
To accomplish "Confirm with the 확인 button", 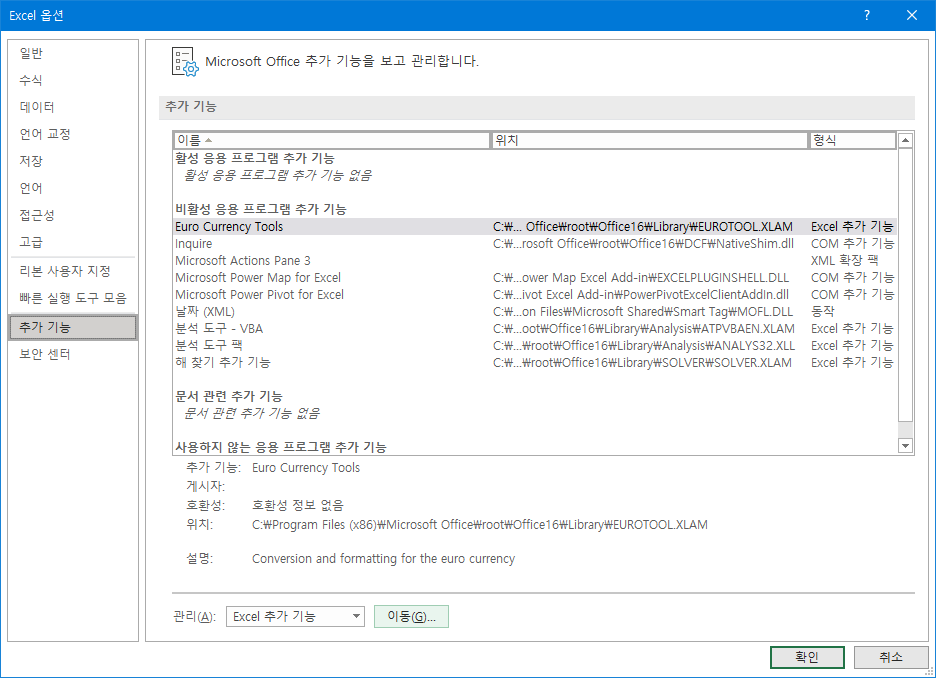I will (x=807, y=657).
